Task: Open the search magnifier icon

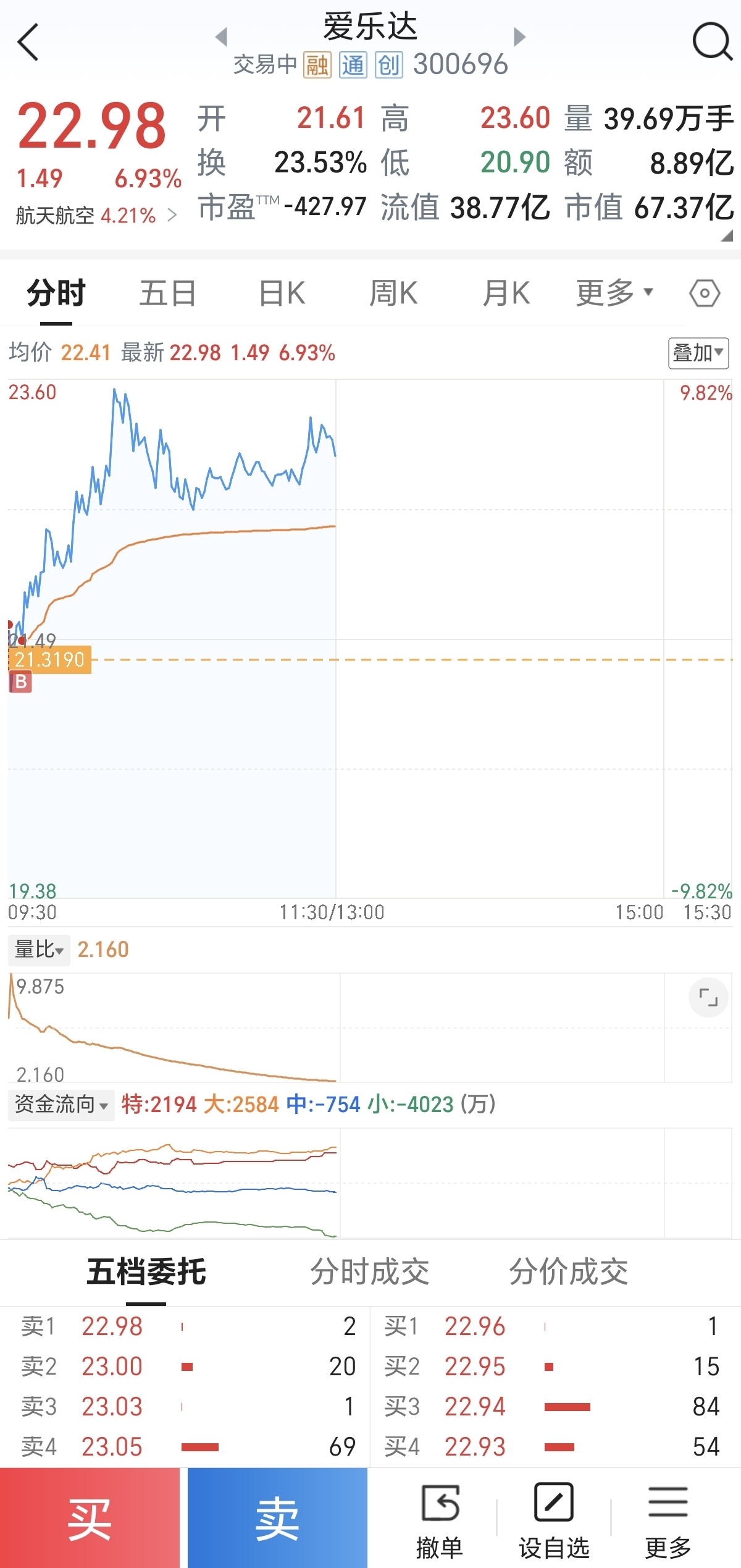Action: click(x=713, y=41)
